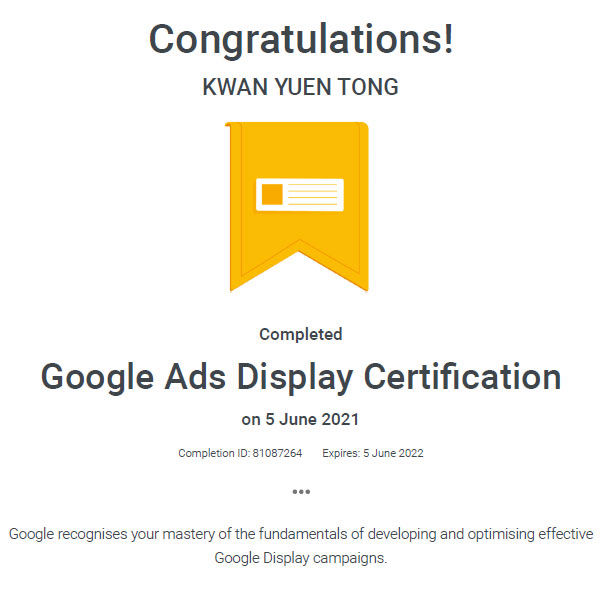Click the Congratulations! heading

coord(300,40)
